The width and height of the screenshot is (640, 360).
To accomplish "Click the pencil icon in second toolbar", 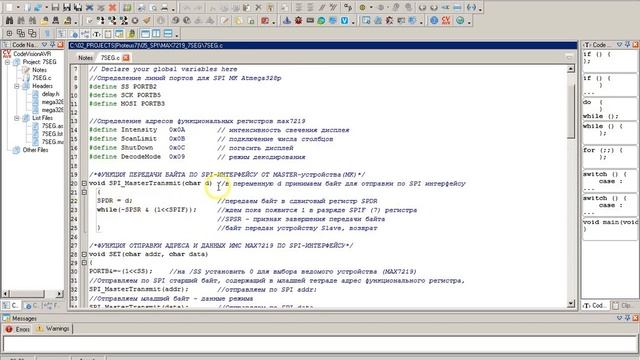I will pyautogui.click(x=225, y=20).
